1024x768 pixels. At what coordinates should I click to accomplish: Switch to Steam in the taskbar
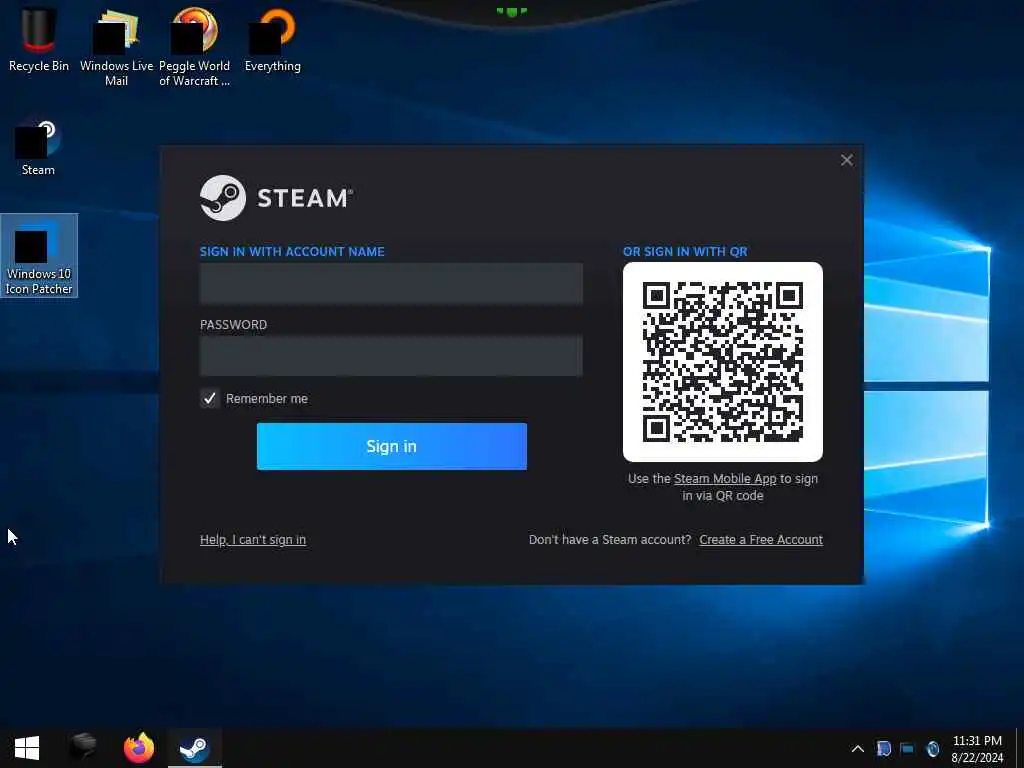click(195, 748)
